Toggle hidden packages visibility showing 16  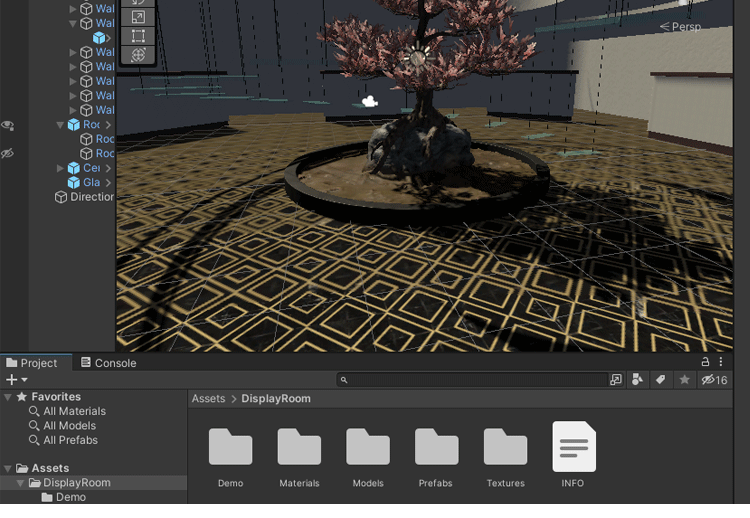tap(714, 380)
